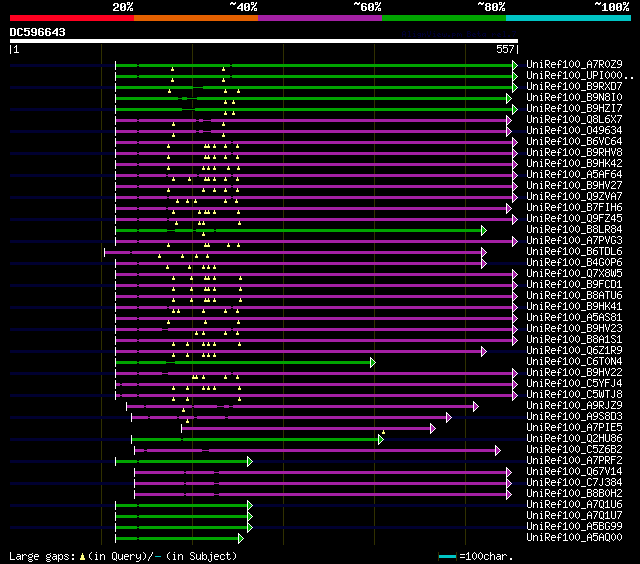This screenshot has height=564, width=640.
Task: Select hit UniRef100_A5BG99
Action: 574,527
